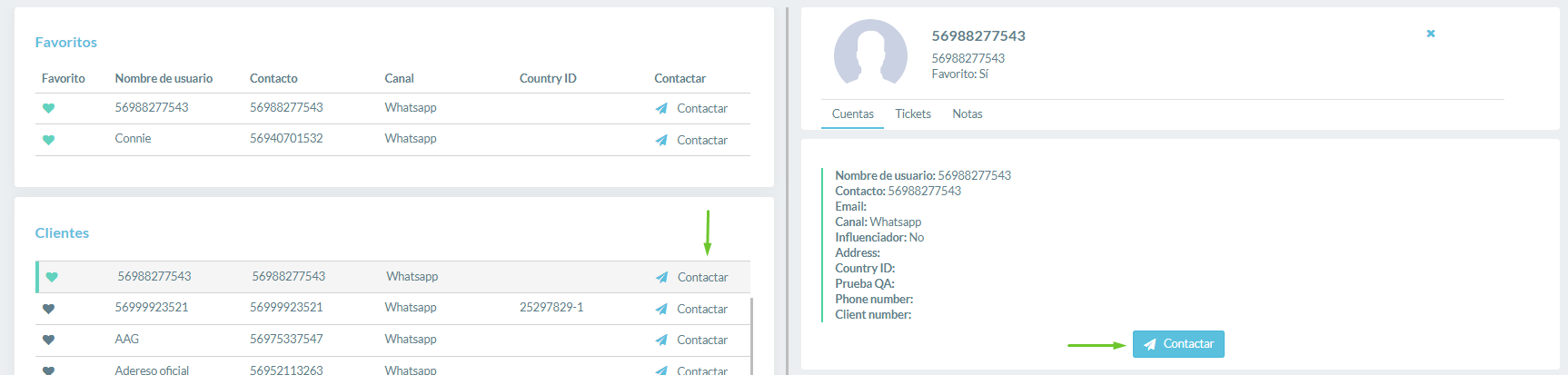Select username AAG in Clientes
Screen dimensions: 1568x375
(126, 339)
